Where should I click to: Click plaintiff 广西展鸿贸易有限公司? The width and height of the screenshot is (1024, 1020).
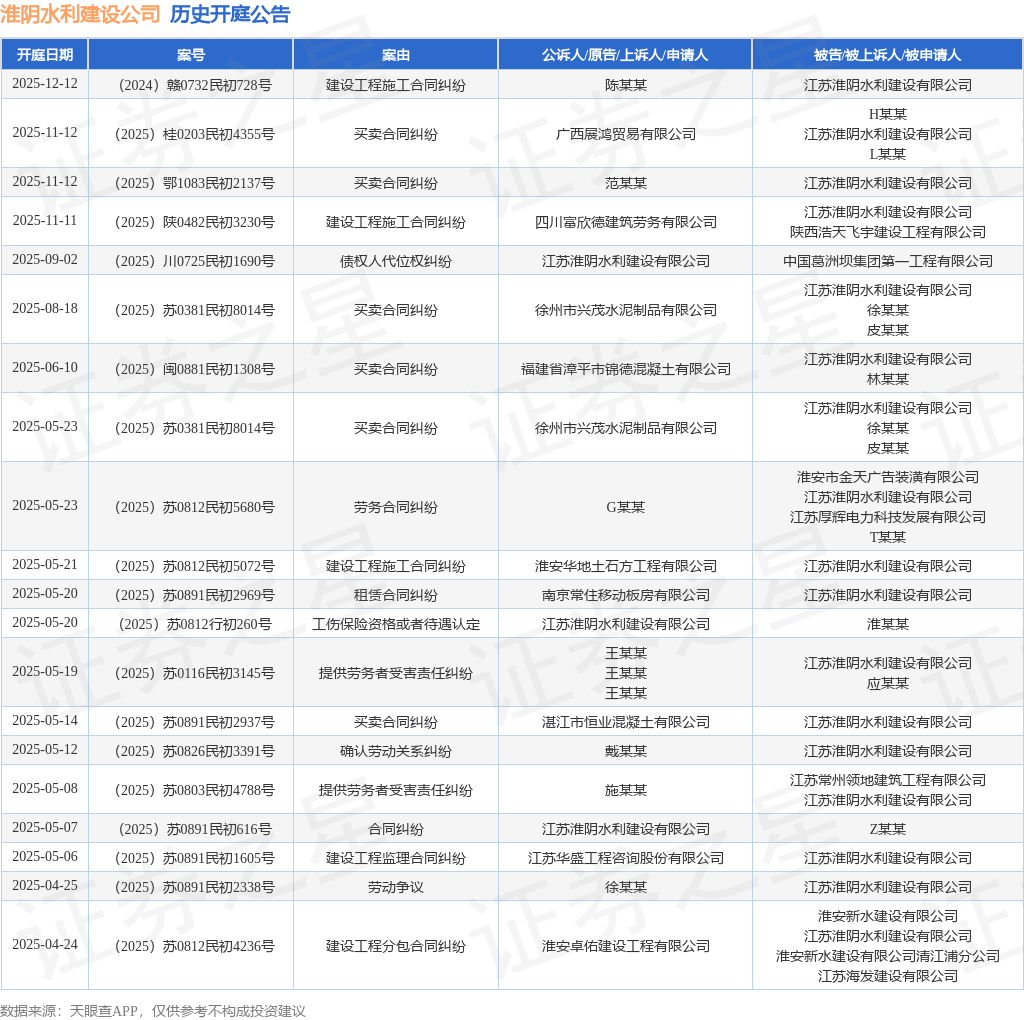[x=626, y=134]
